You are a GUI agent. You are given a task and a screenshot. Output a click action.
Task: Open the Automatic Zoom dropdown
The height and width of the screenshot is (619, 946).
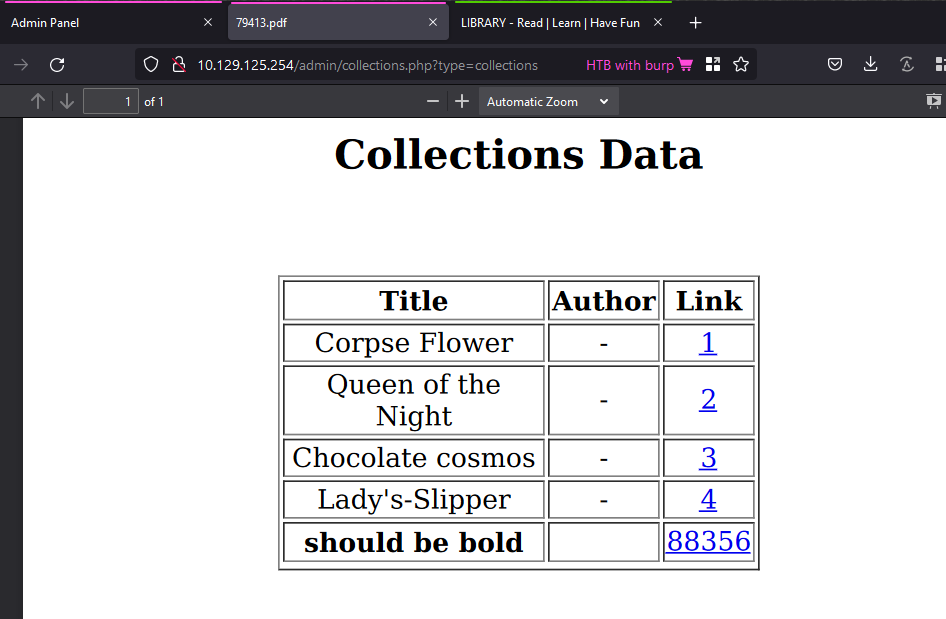(548, 101)
